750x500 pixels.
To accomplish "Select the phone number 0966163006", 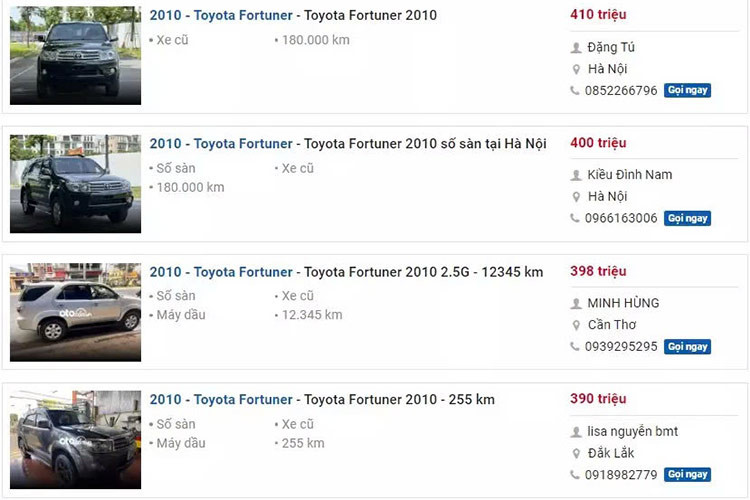I will 621,219.
